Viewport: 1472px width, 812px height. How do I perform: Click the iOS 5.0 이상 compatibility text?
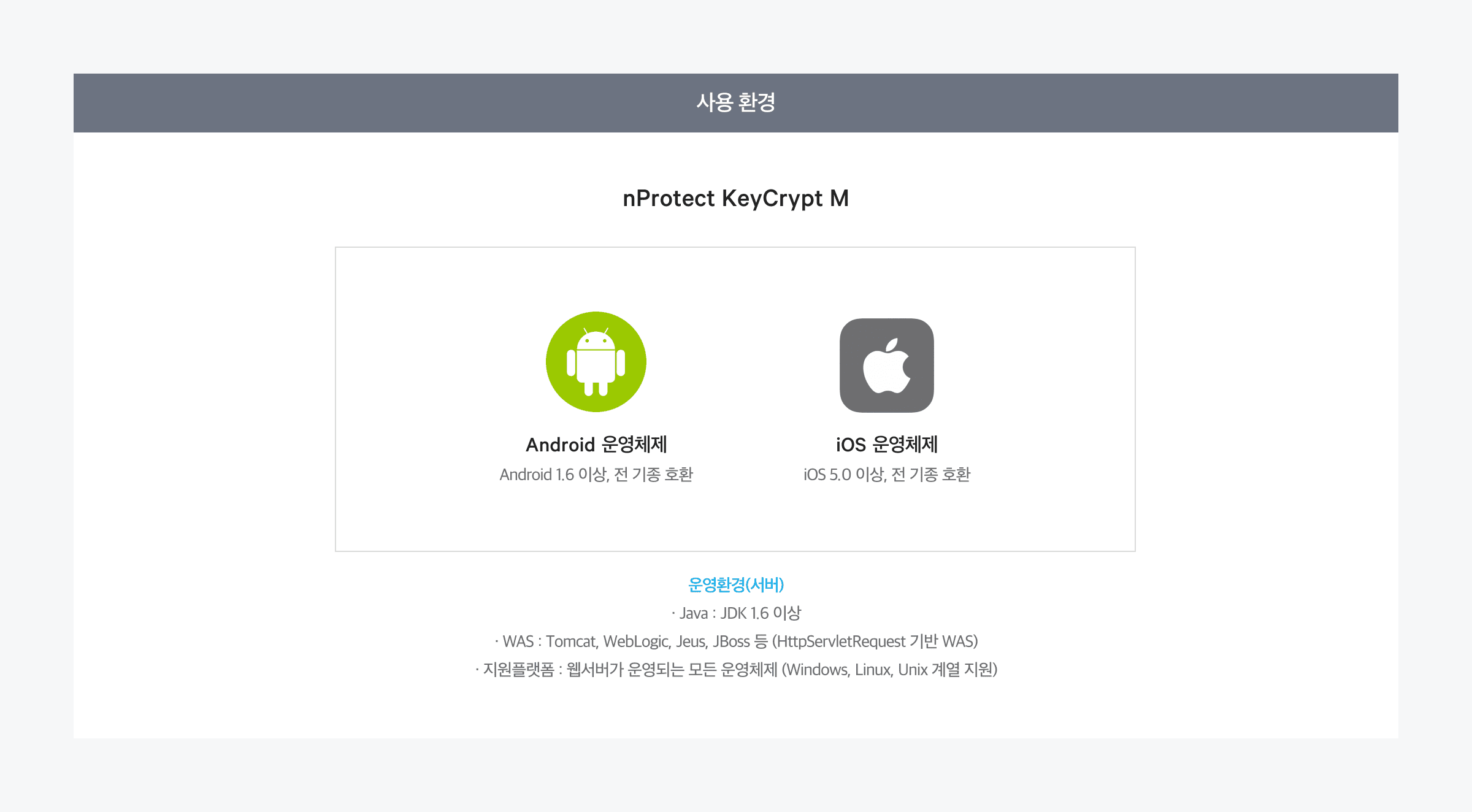887,475
